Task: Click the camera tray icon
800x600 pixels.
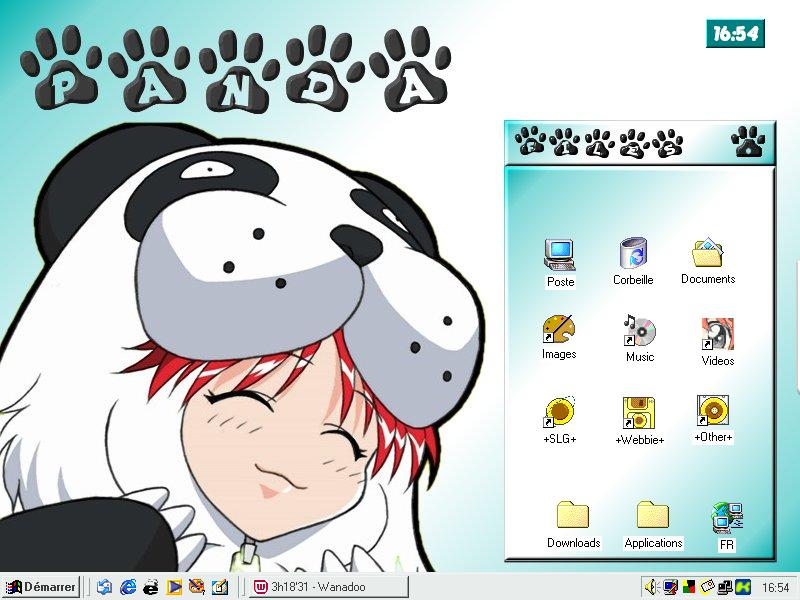Action: pos(707,587)
